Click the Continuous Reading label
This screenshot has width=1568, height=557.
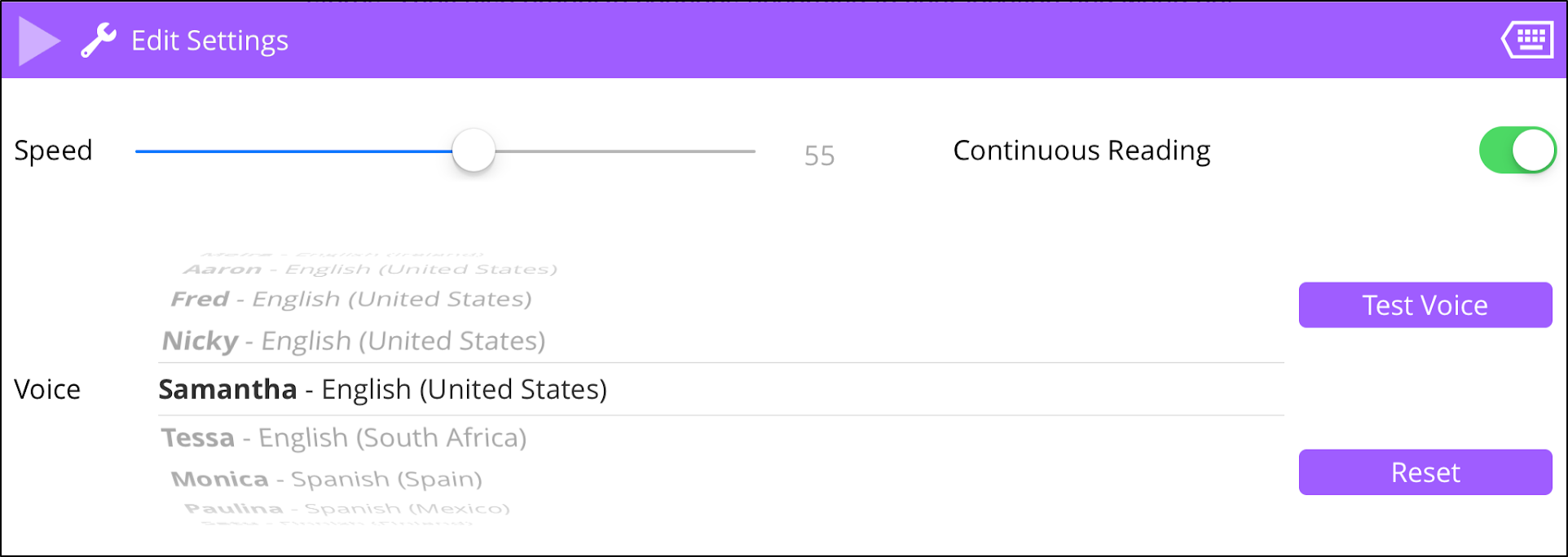click(1081, 151)
